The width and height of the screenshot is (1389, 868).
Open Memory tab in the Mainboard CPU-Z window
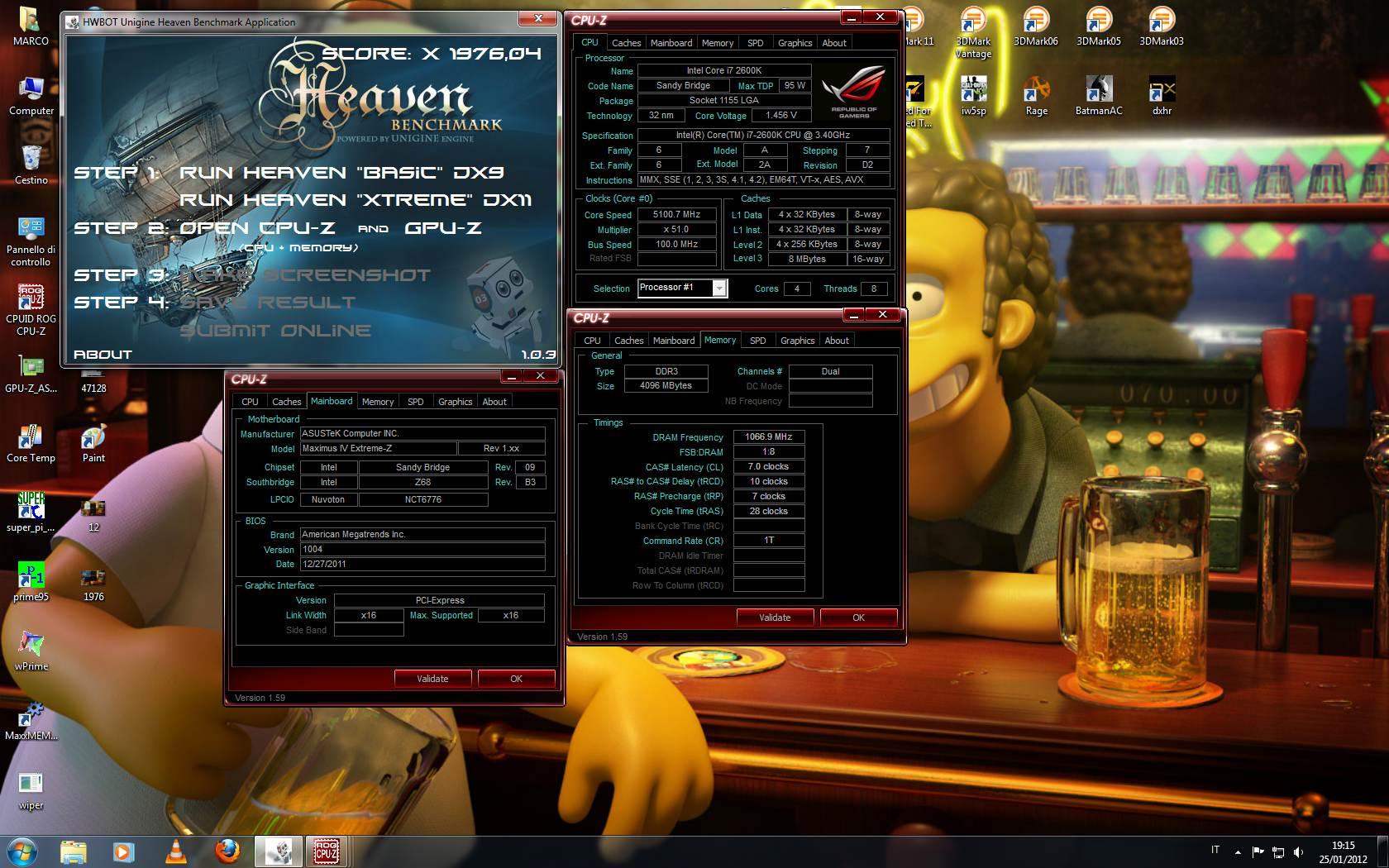click(378, 402)
